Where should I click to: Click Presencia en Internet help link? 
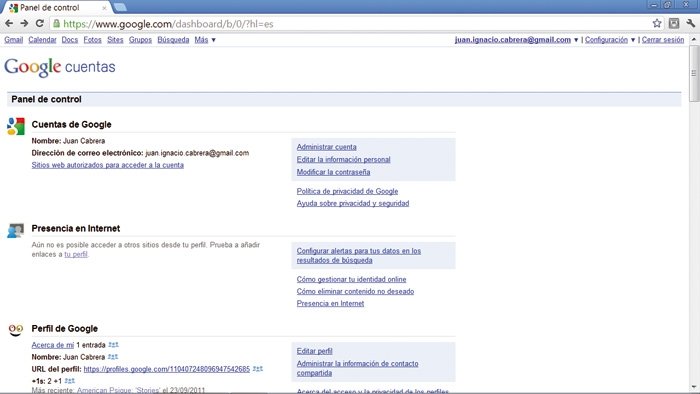[330, 303]
